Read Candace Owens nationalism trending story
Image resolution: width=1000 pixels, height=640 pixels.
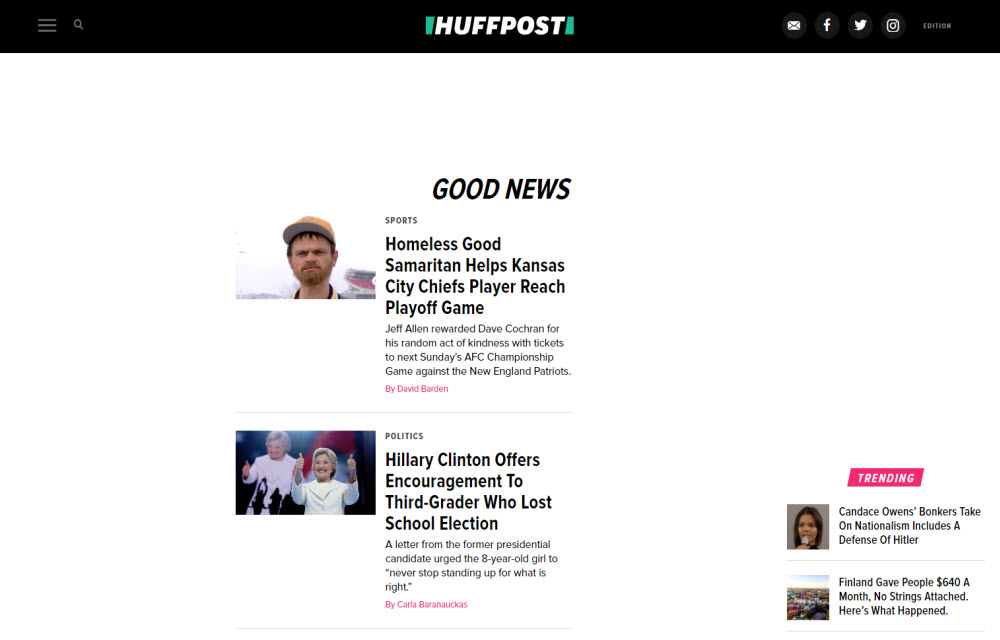coord(909,526)
